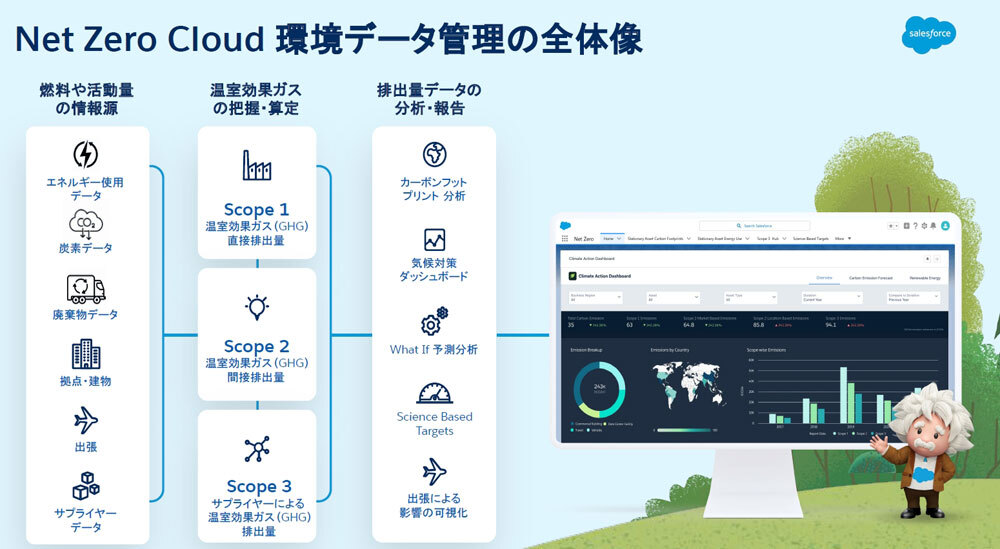Click the Scope 1 heading text

click(x=256, y=209)
